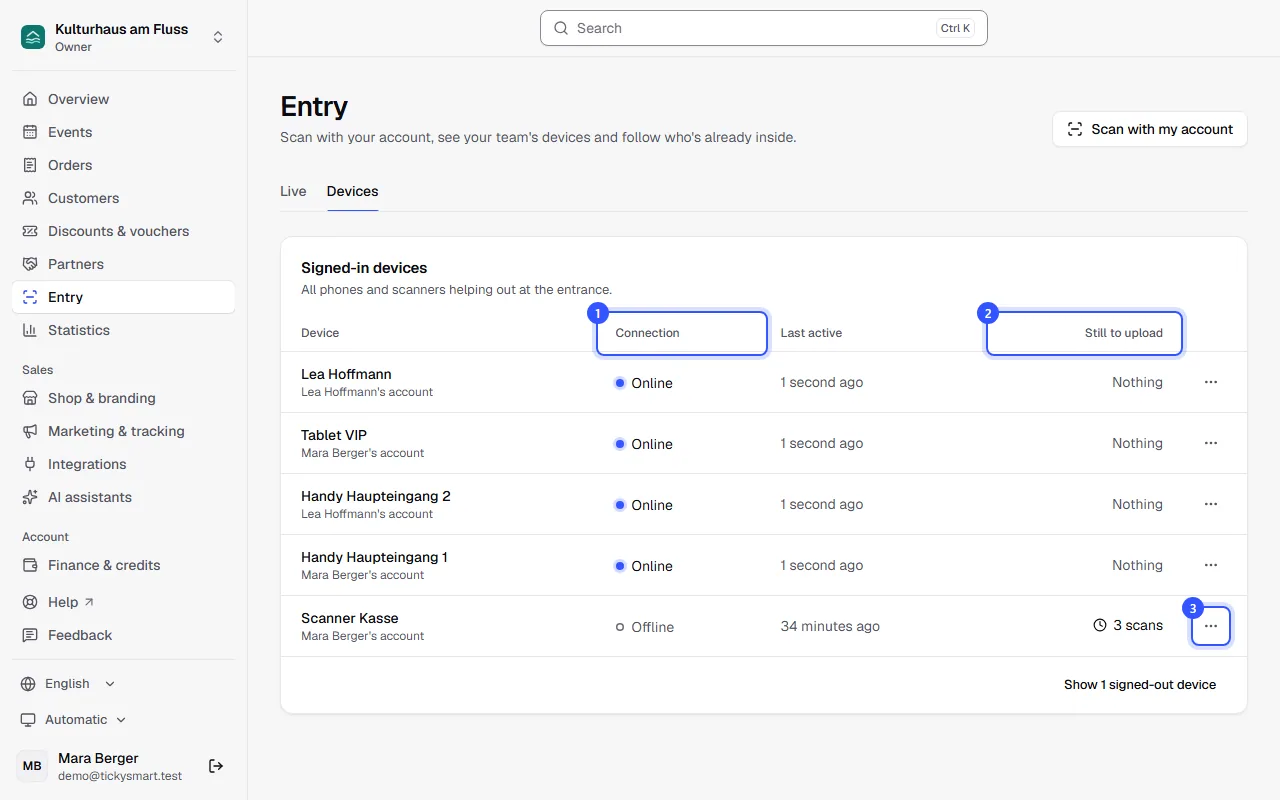Click the Finance & credits wallet icon

30,565
